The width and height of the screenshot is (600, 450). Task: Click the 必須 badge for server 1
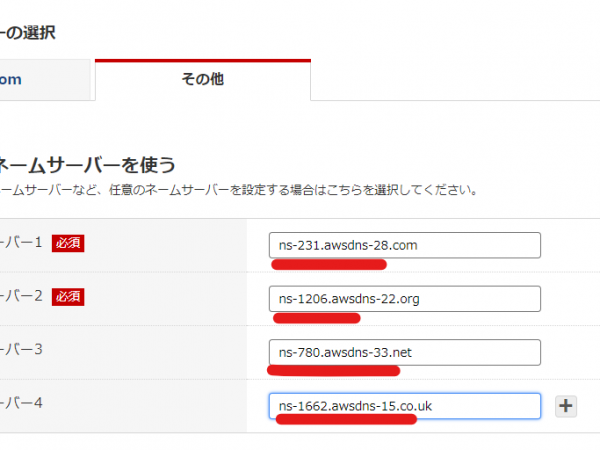click(68, 243)
